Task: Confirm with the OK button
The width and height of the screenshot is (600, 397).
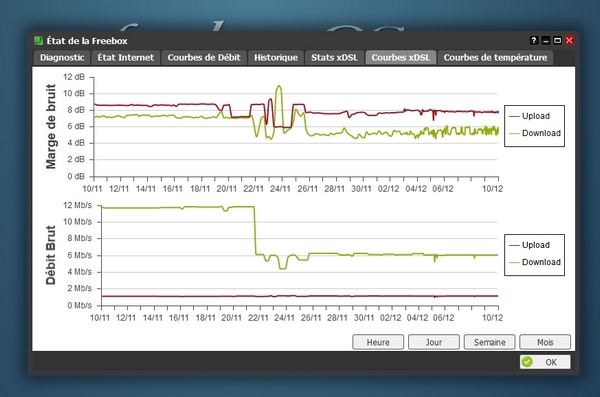Action: tap(545, 362)
